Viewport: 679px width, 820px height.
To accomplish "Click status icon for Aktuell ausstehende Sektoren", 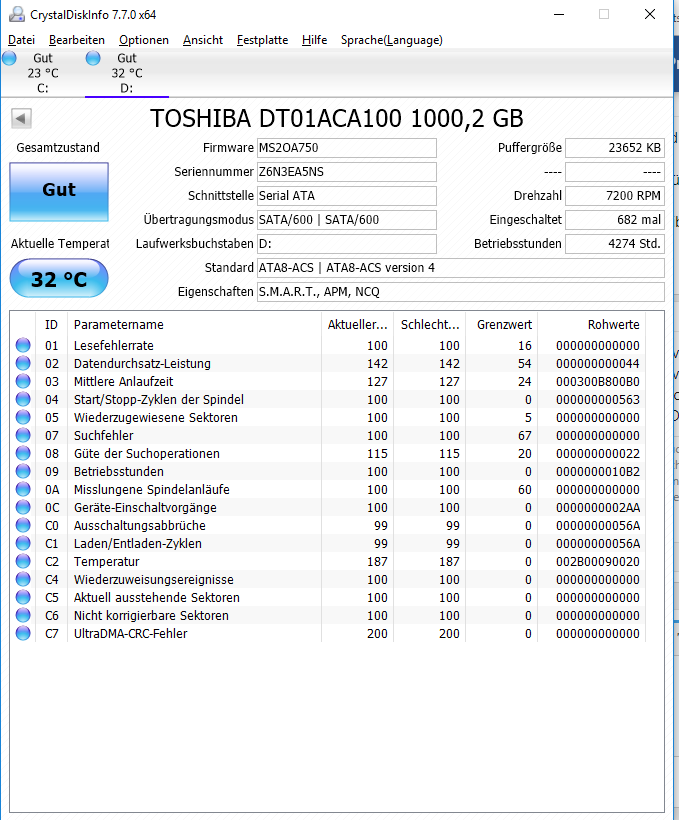I will click(x=23, y=597).
